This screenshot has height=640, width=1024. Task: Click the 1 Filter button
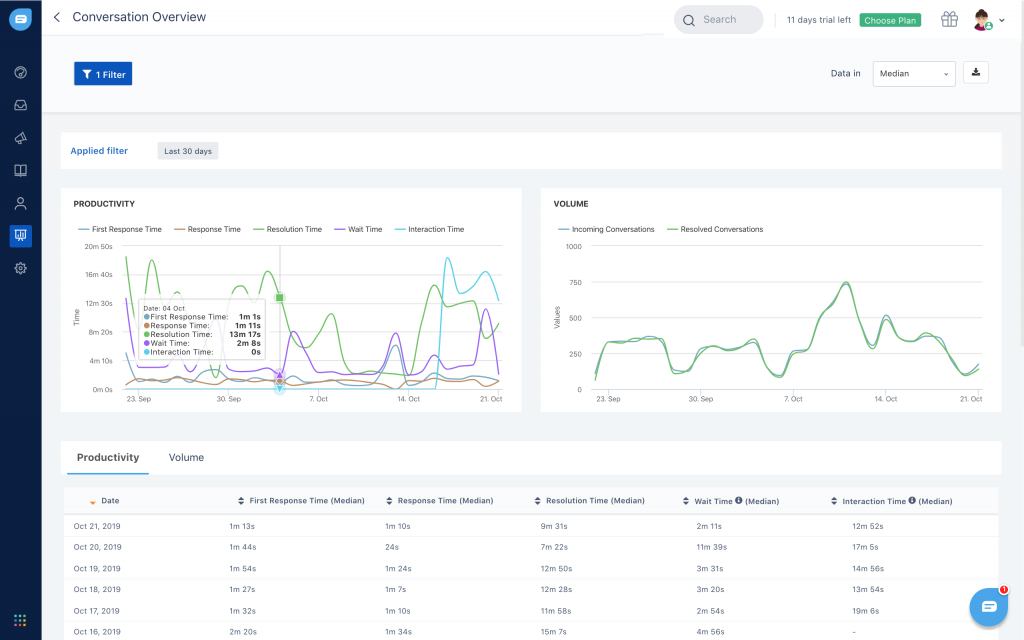tap(103, 74)
